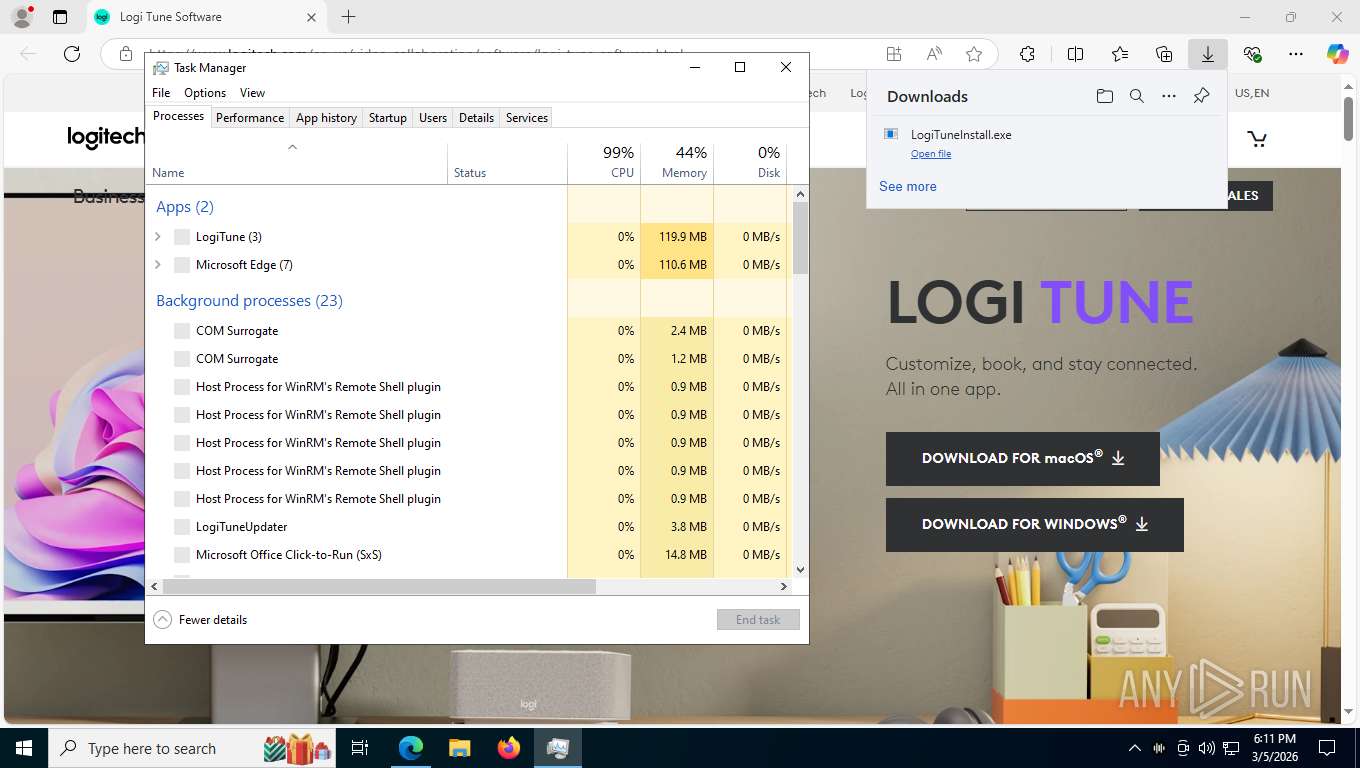
Task: Switch to the Performance tab
Action: [250, 118]
